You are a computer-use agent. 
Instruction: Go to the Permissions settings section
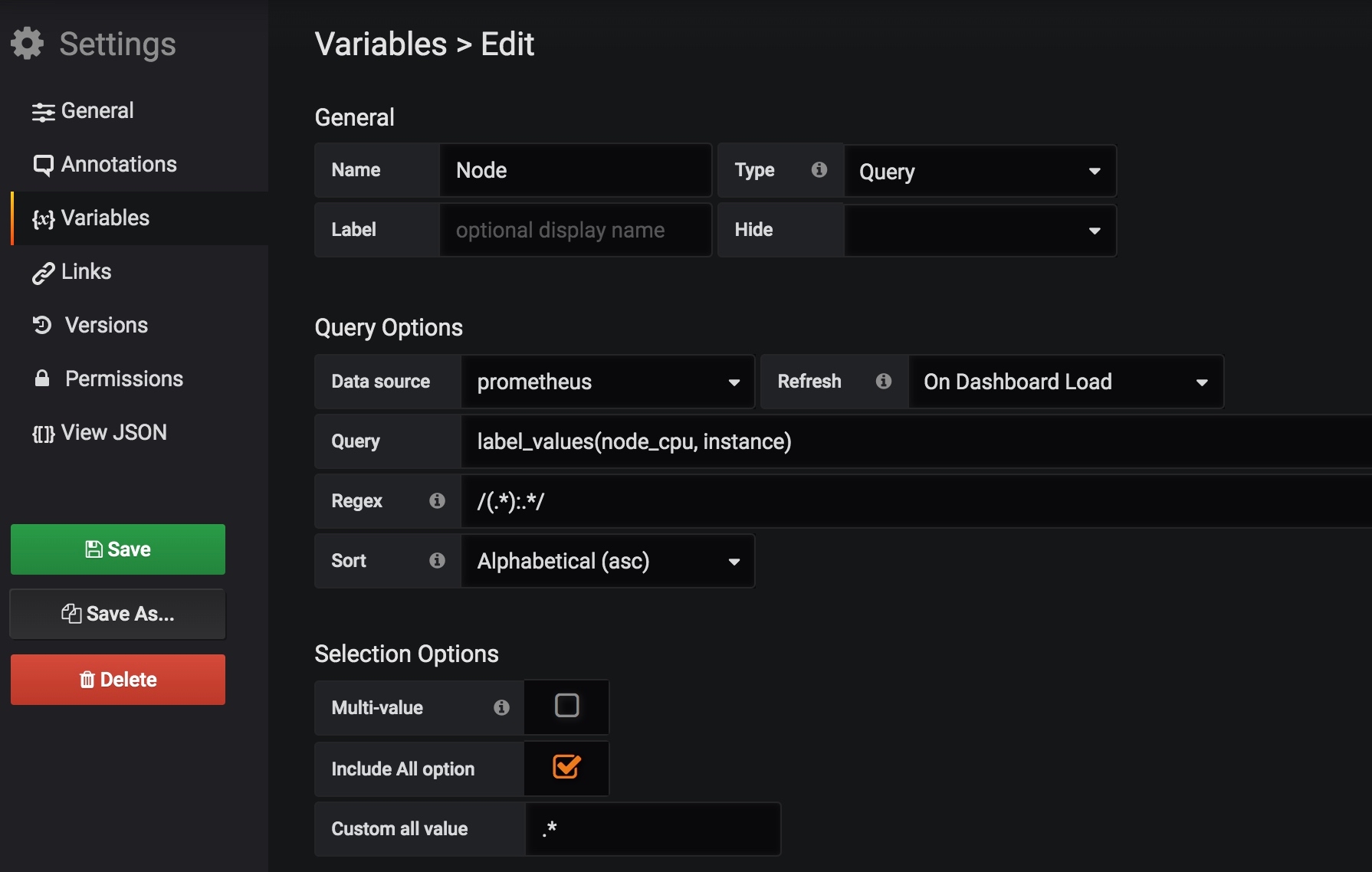(123, 379)
